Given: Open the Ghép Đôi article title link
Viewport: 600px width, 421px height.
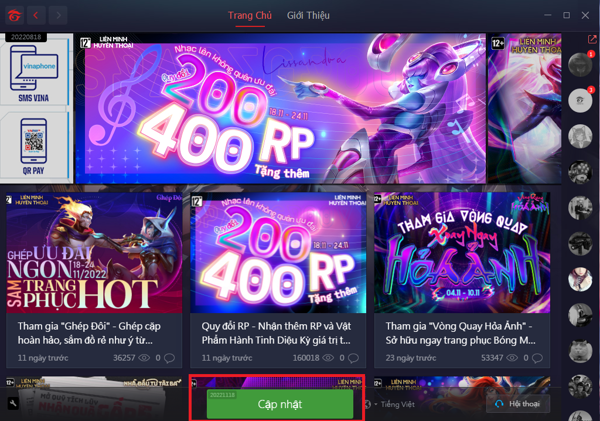Looking at the screenshot, I should tap(89, 333).
